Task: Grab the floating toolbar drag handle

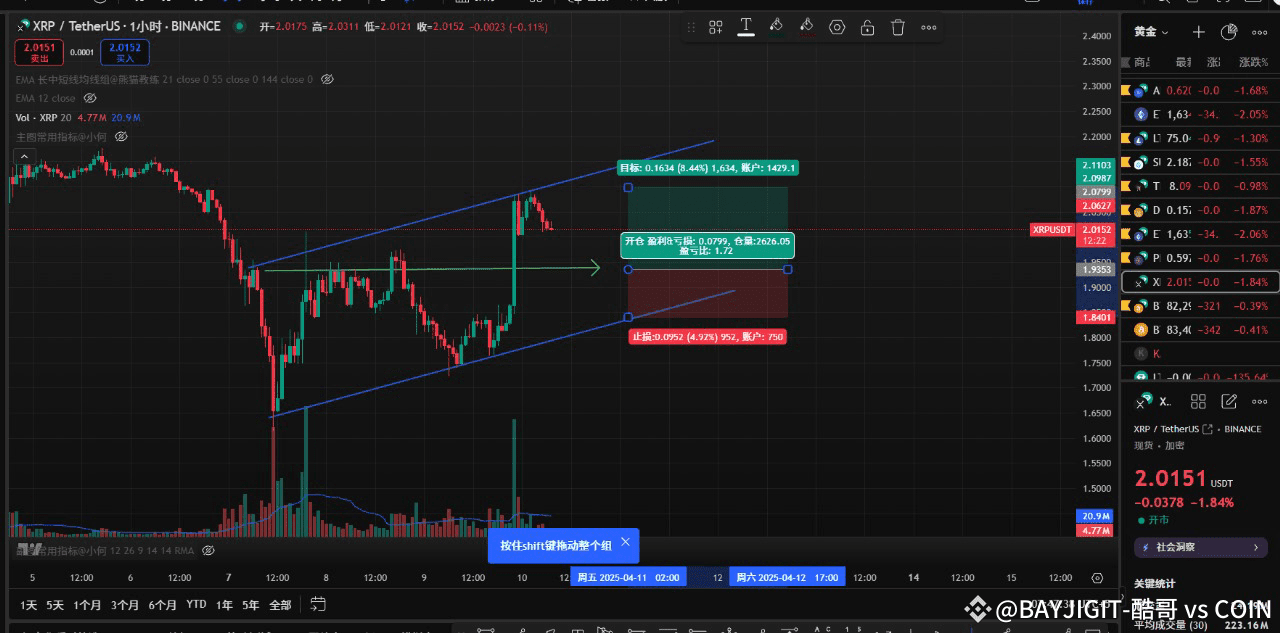Action: point(692,28)
